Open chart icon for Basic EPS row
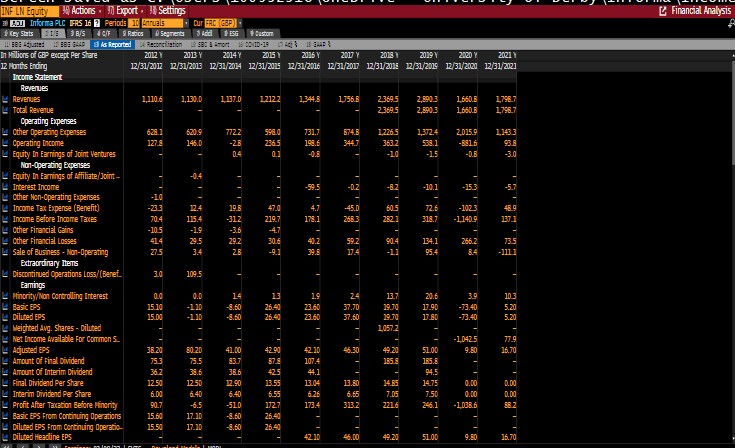The width and height of the screenshot is (735, 448). [x=5, y=307]
